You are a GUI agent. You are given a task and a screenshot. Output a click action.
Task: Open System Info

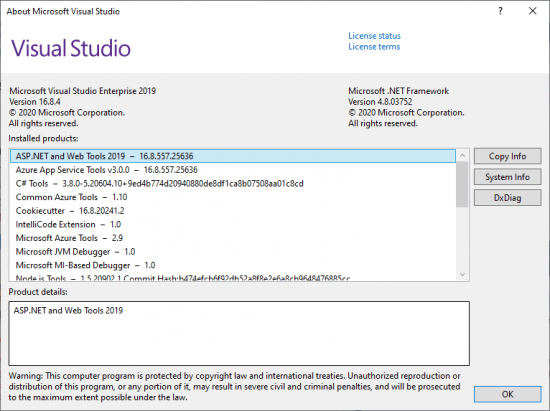click(x=507, y=177)
